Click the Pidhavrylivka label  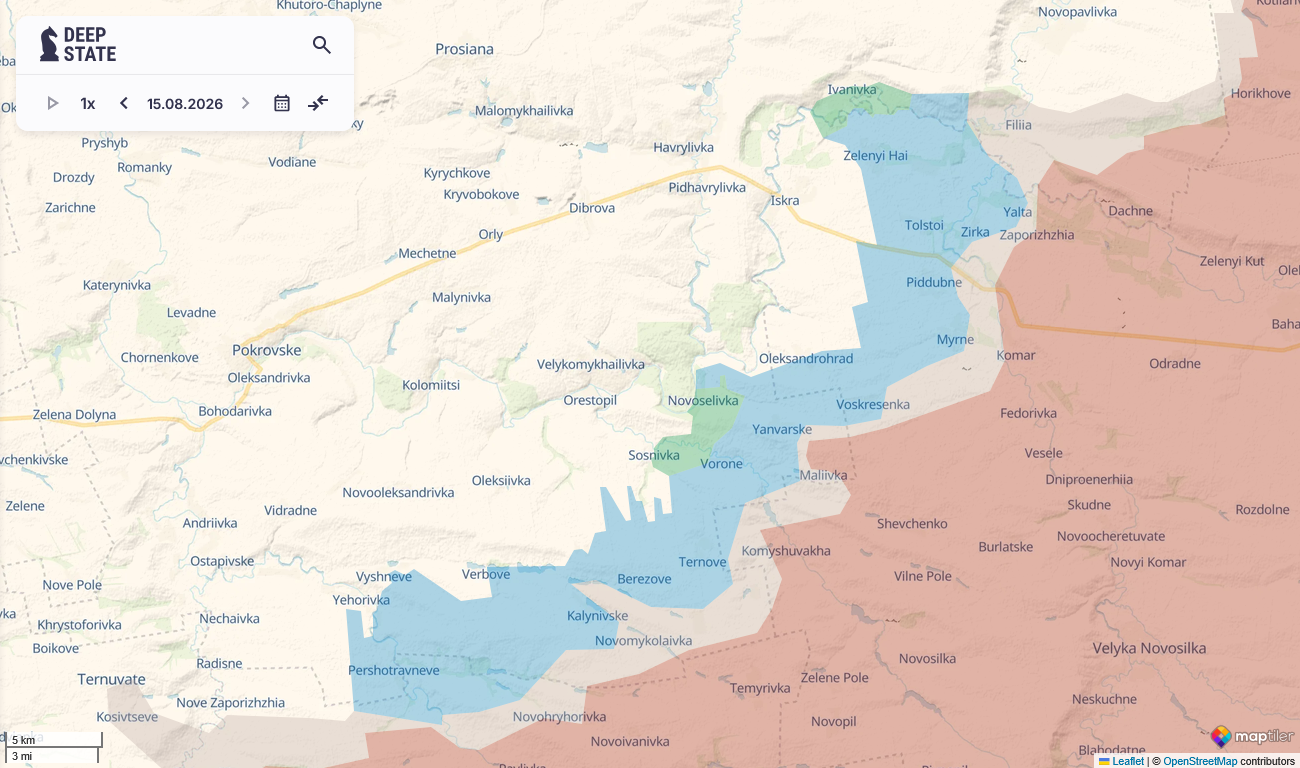pos(707,187)
